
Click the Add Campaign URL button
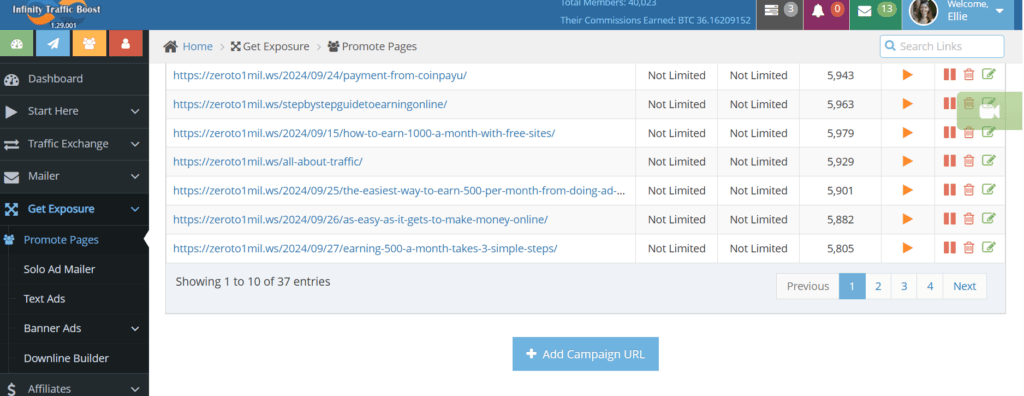(585, 354)
